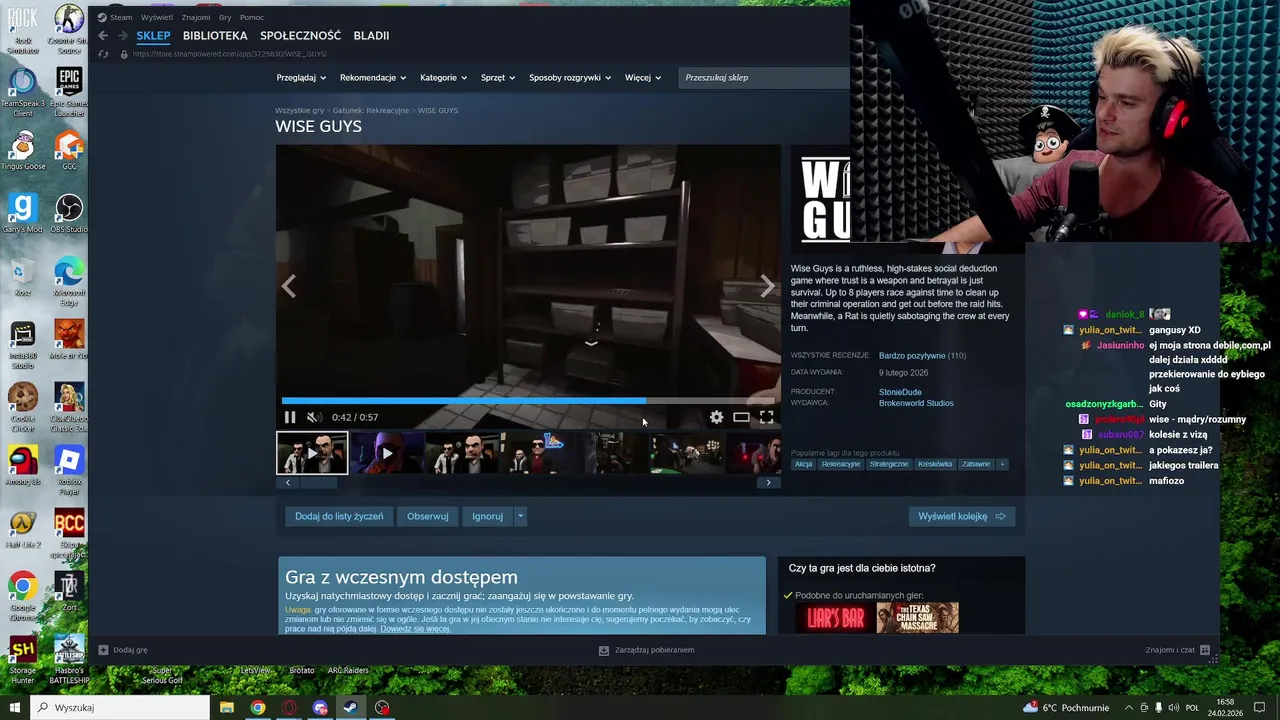The width and height of the screenshot is (1280, 720).
Task: Expand Sprzęt dropdown
Action: pos(498,77)
